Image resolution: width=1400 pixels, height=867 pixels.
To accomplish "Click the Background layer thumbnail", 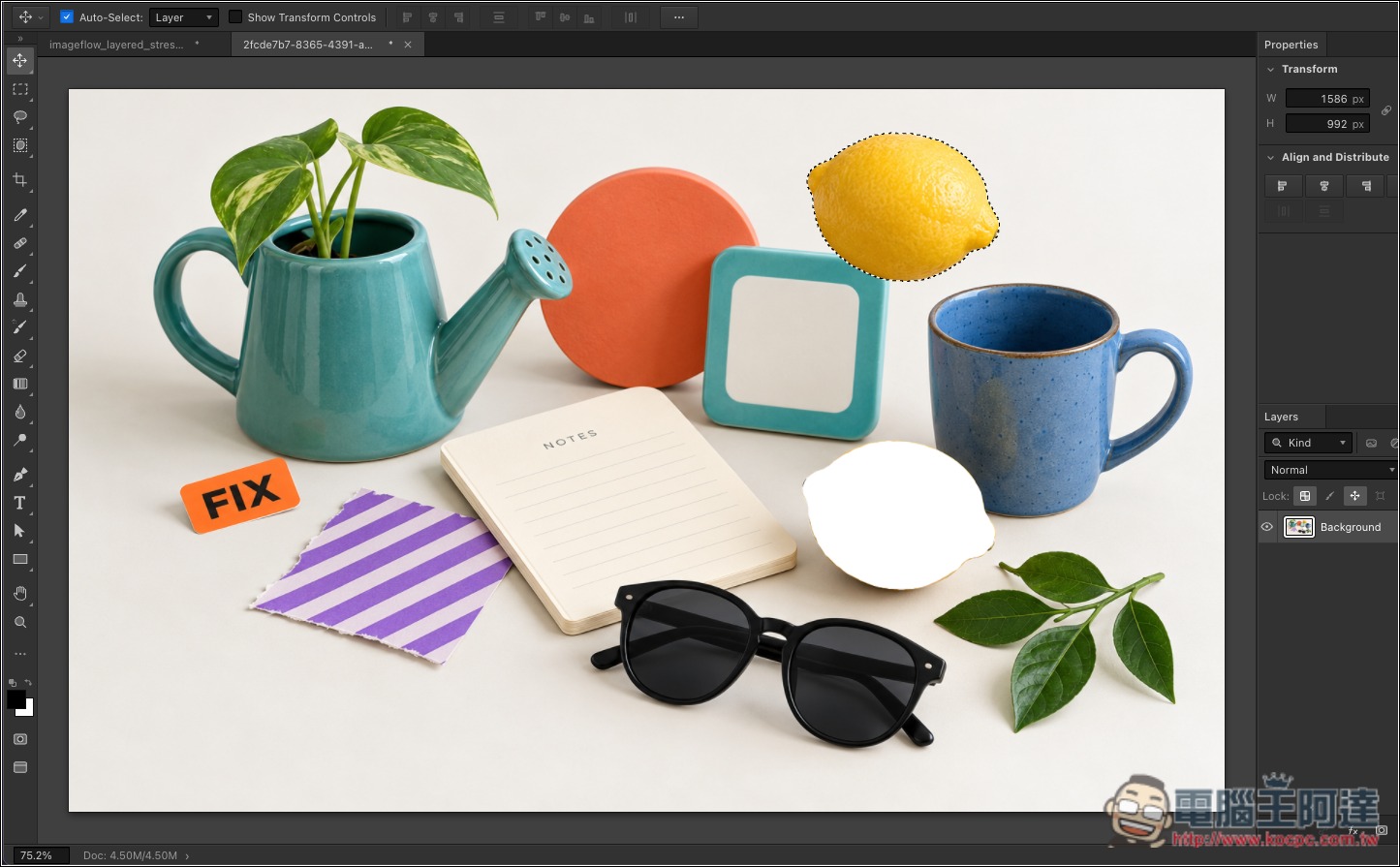I will pyautogui.click(x=1298, y=527).
